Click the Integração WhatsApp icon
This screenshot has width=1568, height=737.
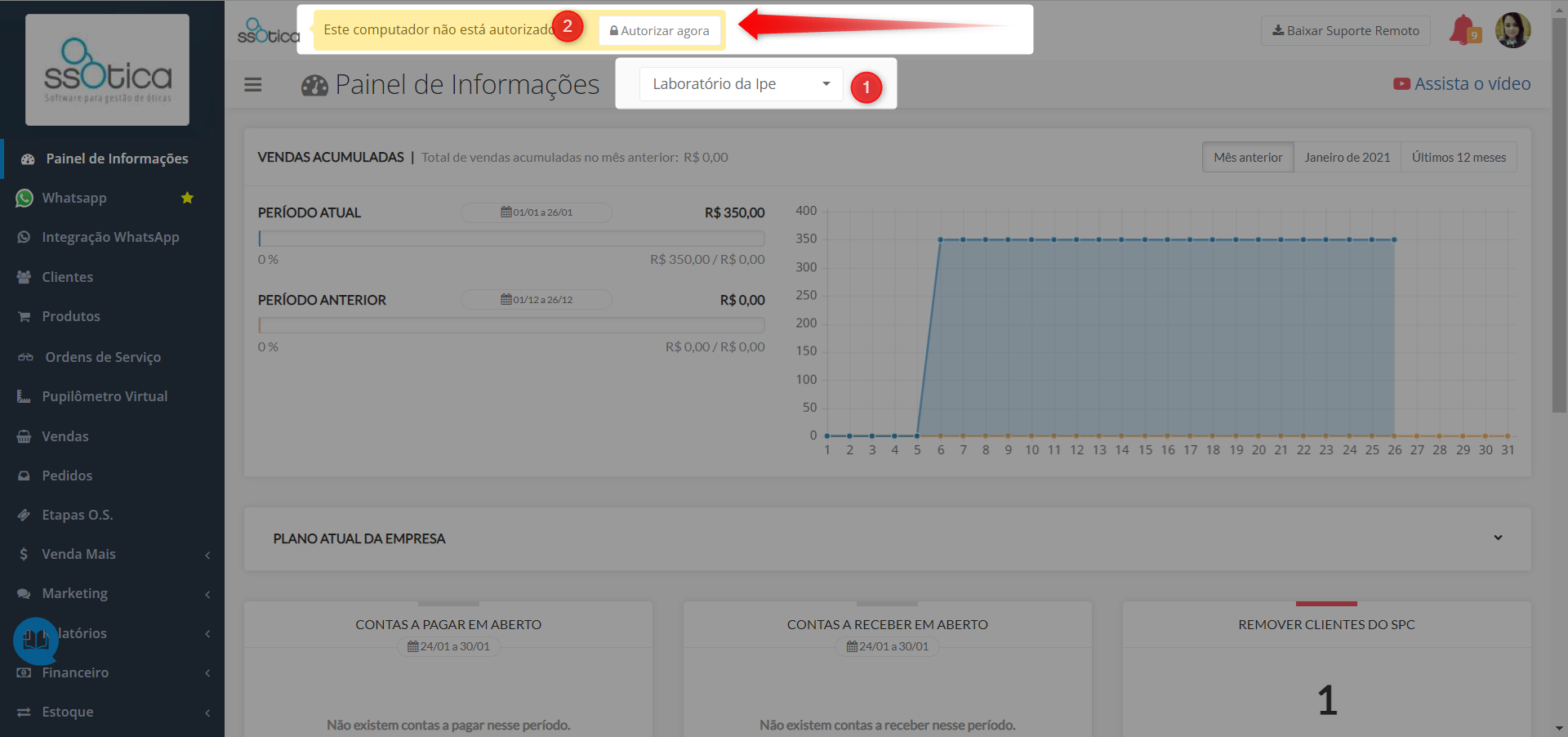[24, 237]
